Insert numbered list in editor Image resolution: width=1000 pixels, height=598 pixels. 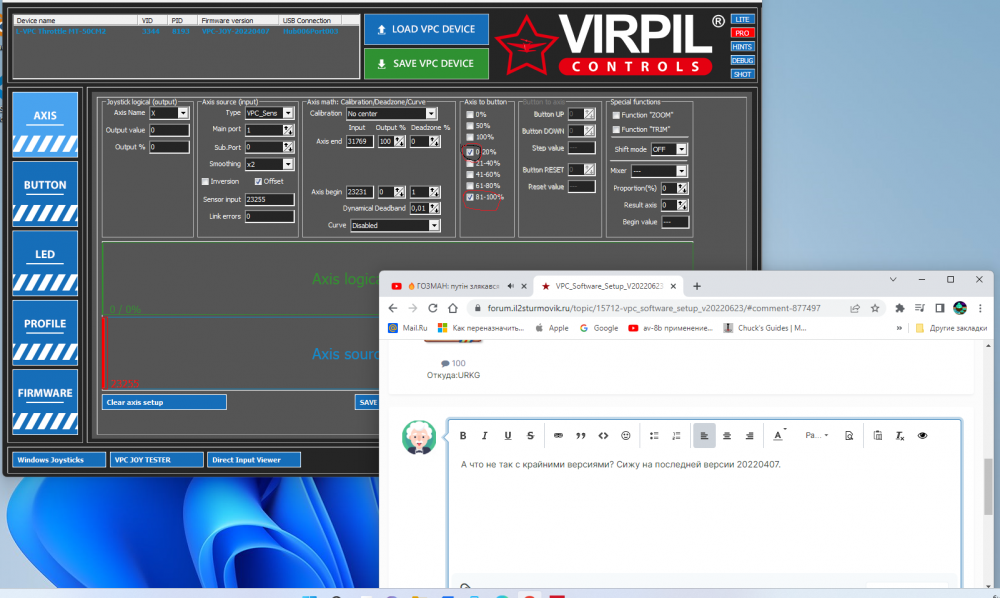coord(676,435)
